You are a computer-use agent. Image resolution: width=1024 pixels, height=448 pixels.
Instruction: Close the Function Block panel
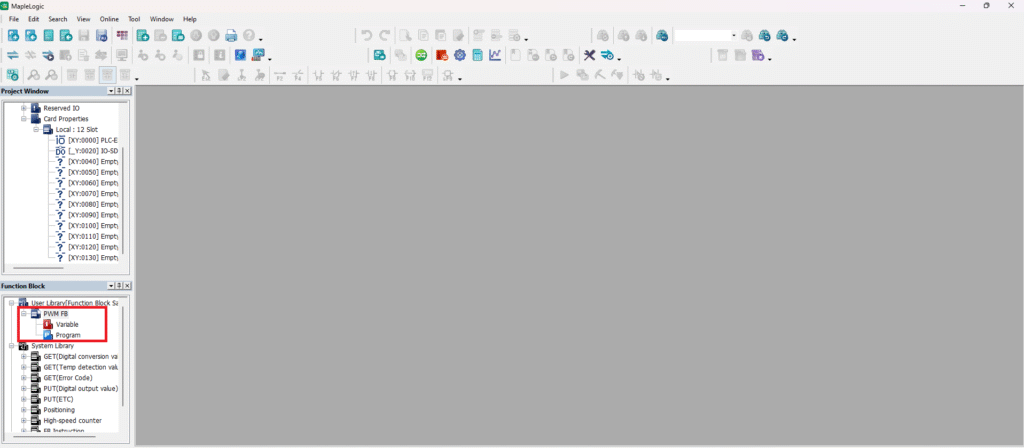point(127,286)
